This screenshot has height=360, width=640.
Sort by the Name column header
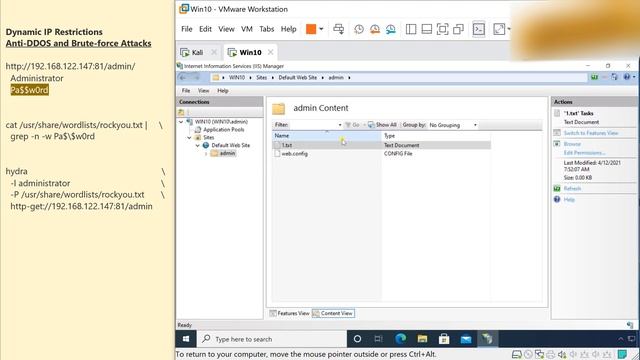click(327, 136)
